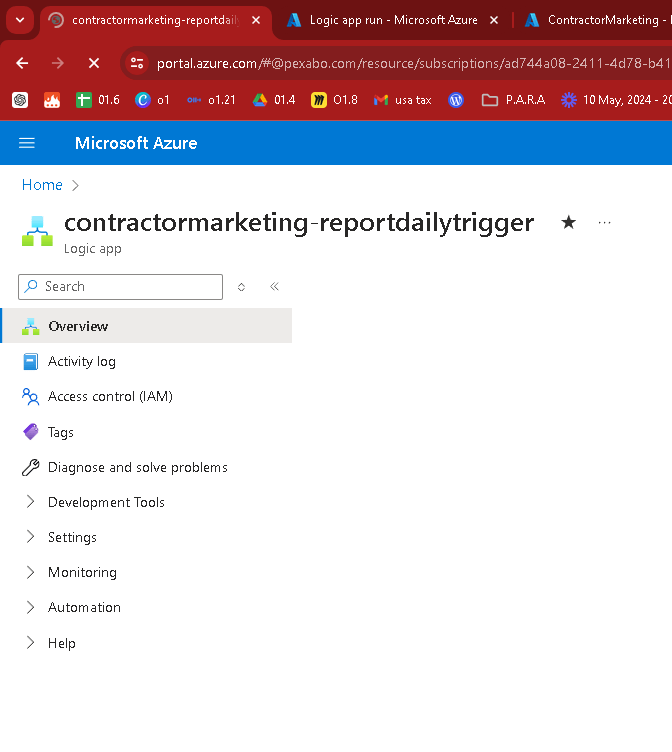Open the usa tax Gmail bookmark
The width and height of the screenshot is (672, 752).
point(403,100)
